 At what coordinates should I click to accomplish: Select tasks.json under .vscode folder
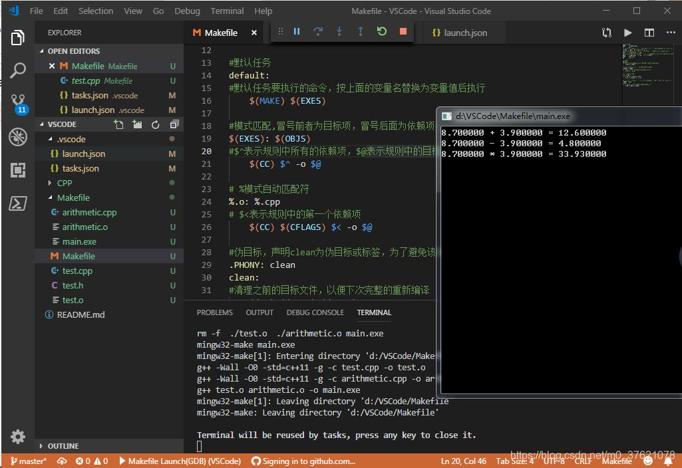click(110, 169)
